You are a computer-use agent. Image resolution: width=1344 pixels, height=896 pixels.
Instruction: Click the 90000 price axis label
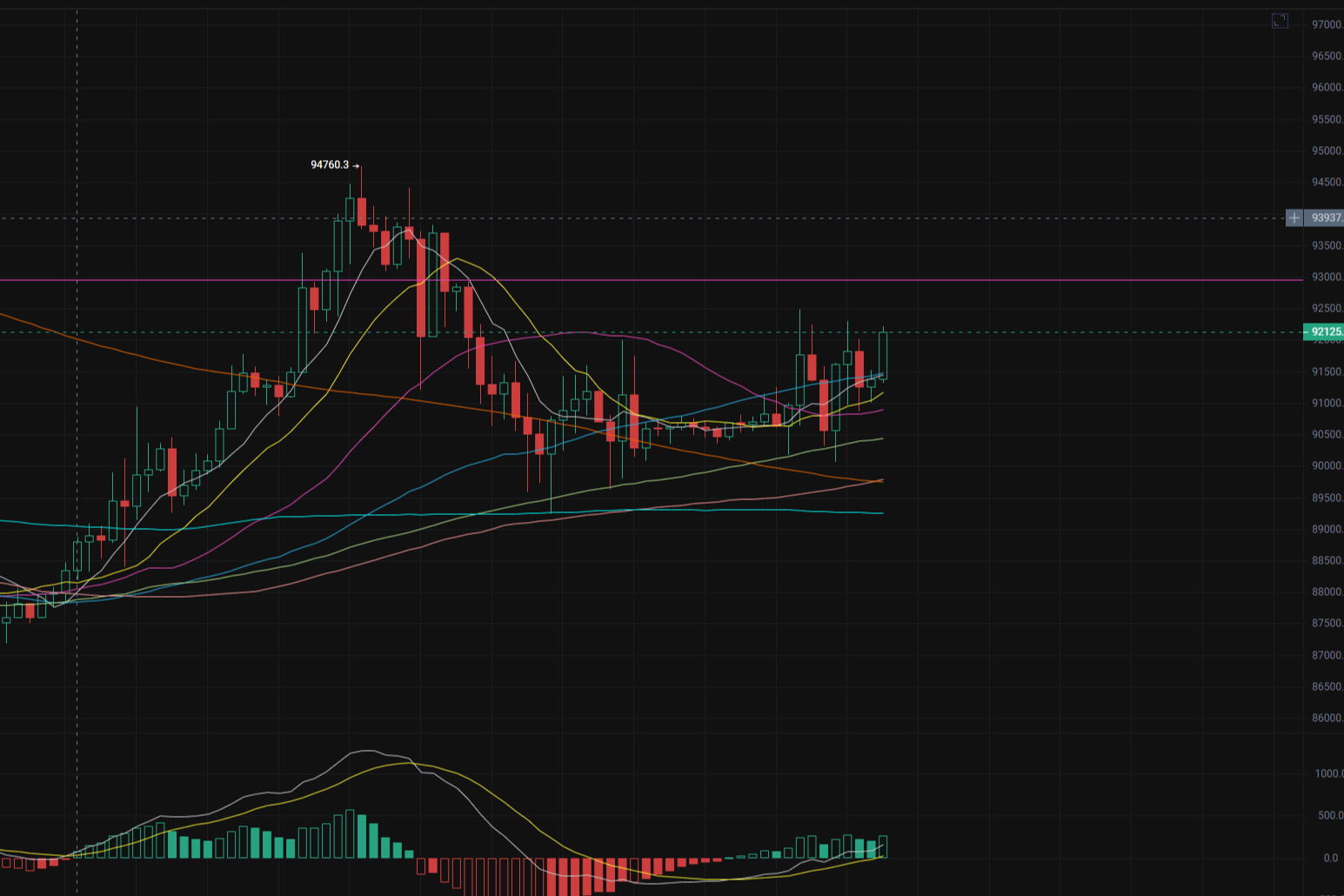click(x=1326, y=465)
